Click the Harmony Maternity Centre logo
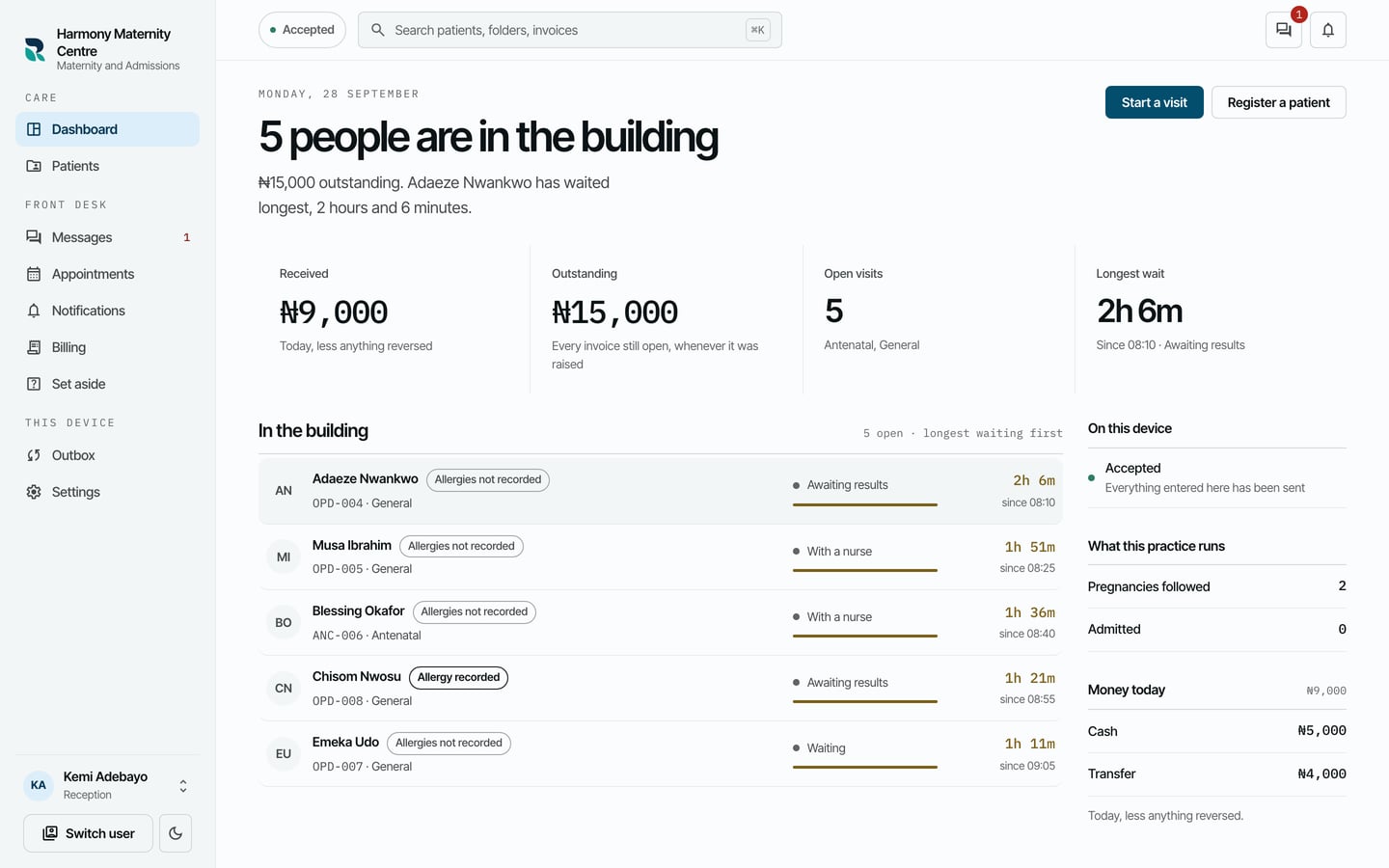The height and width of the screenshot is (868, 1389). click(x=35, y=49)
